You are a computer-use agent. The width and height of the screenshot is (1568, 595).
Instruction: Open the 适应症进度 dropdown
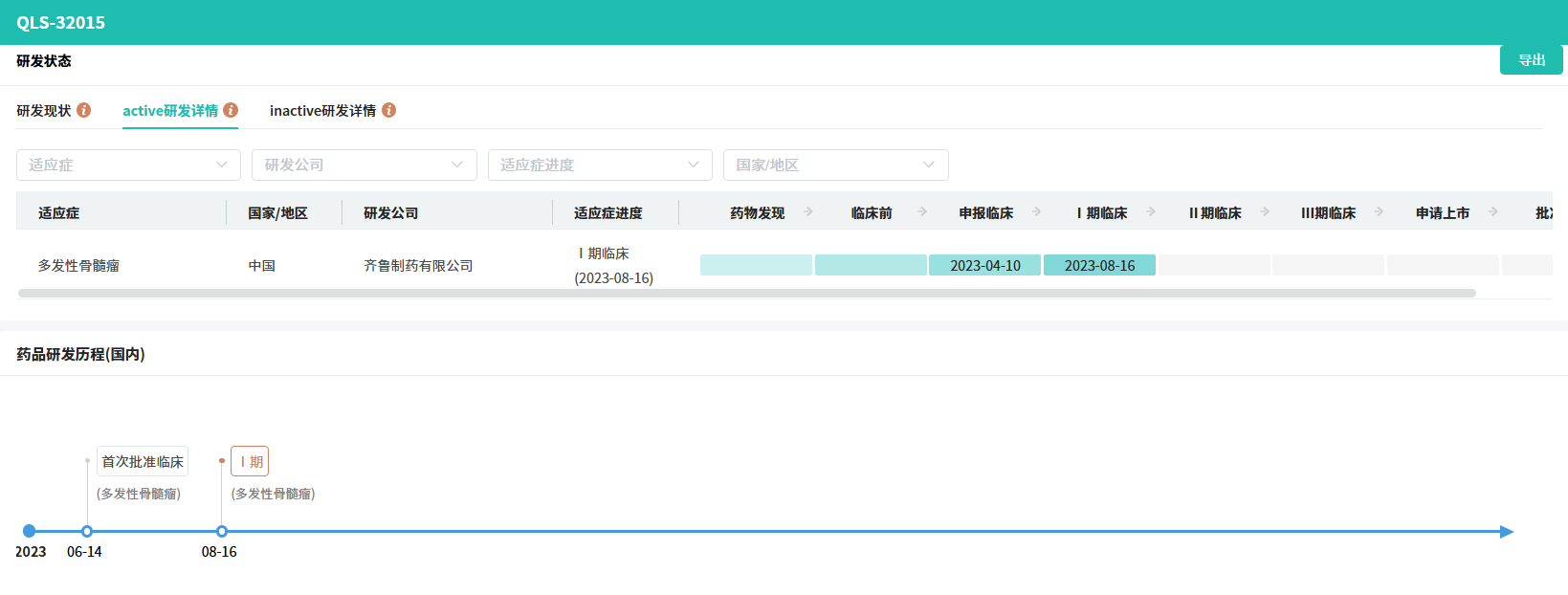[600, 165]
